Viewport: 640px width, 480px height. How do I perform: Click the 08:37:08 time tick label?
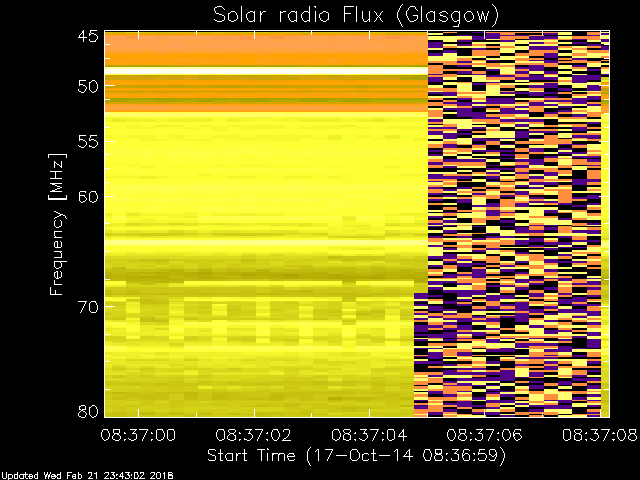[600, 435]
